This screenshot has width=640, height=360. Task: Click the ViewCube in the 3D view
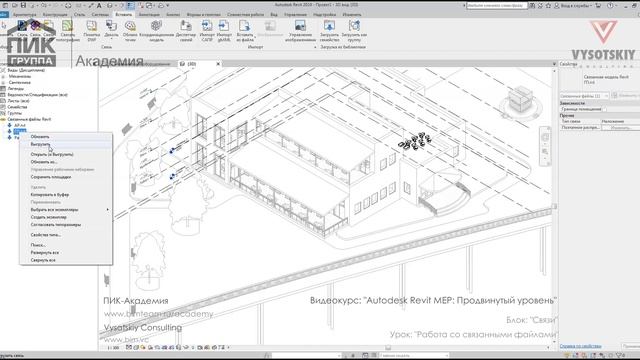click(x=520, y=100)
